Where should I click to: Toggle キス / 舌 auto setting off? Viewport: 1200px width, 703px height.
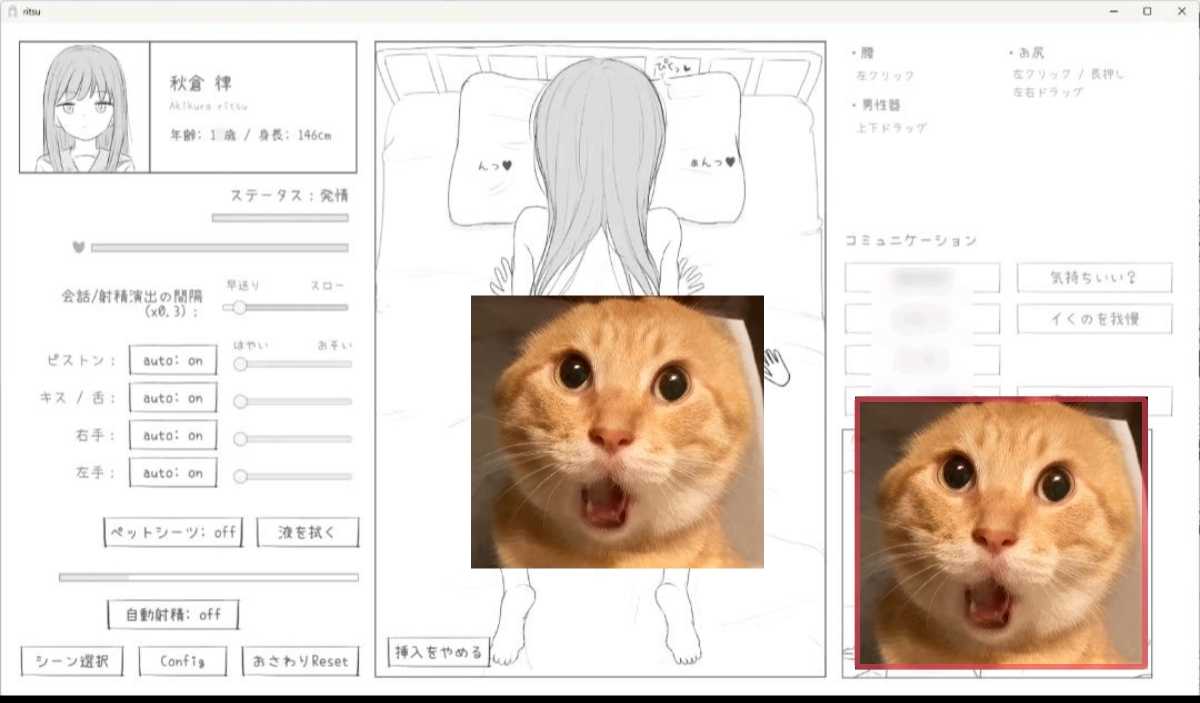[x=173, y=397]
